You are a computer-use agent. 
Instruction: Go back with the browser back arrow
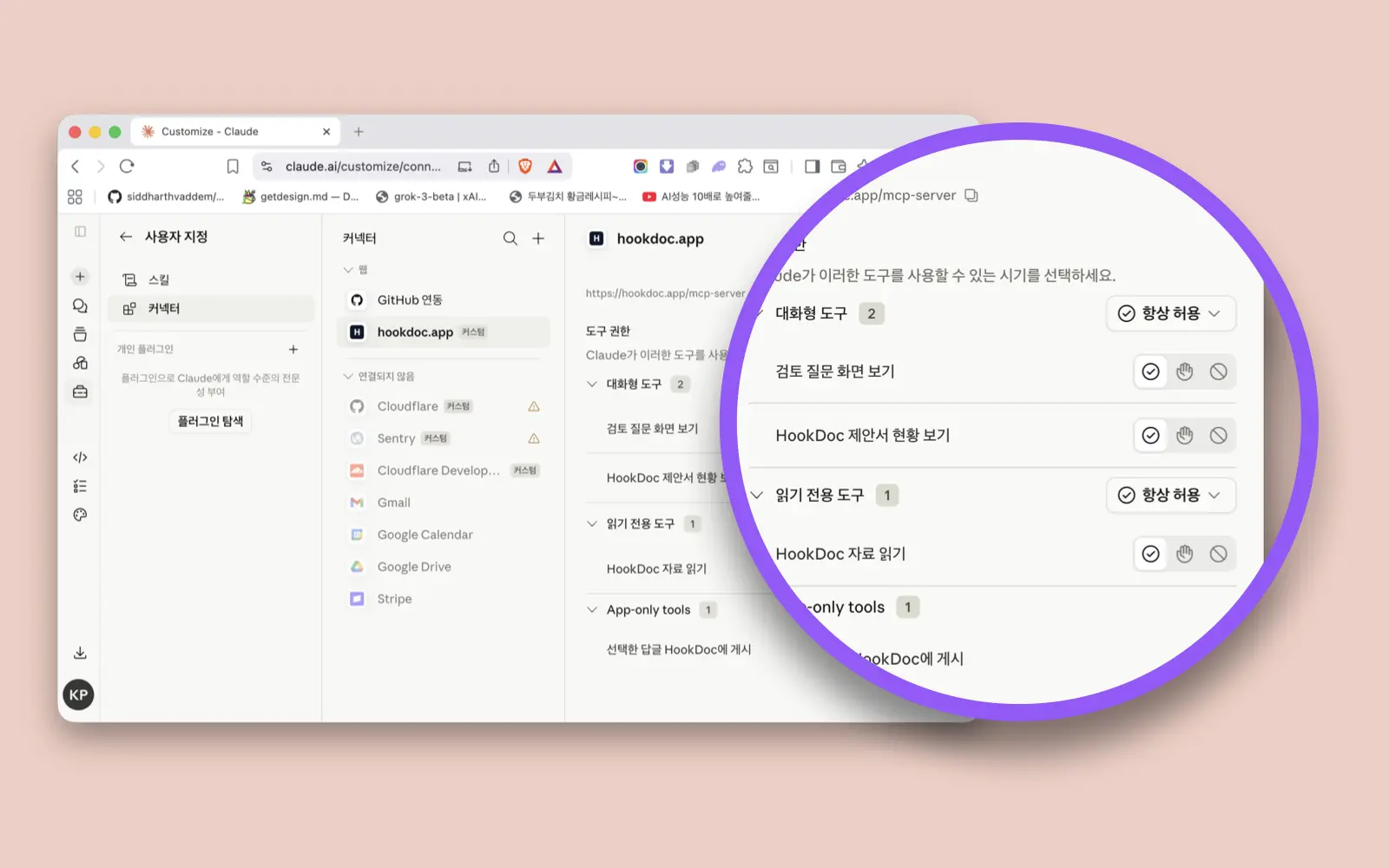click(x=75, y=166)
